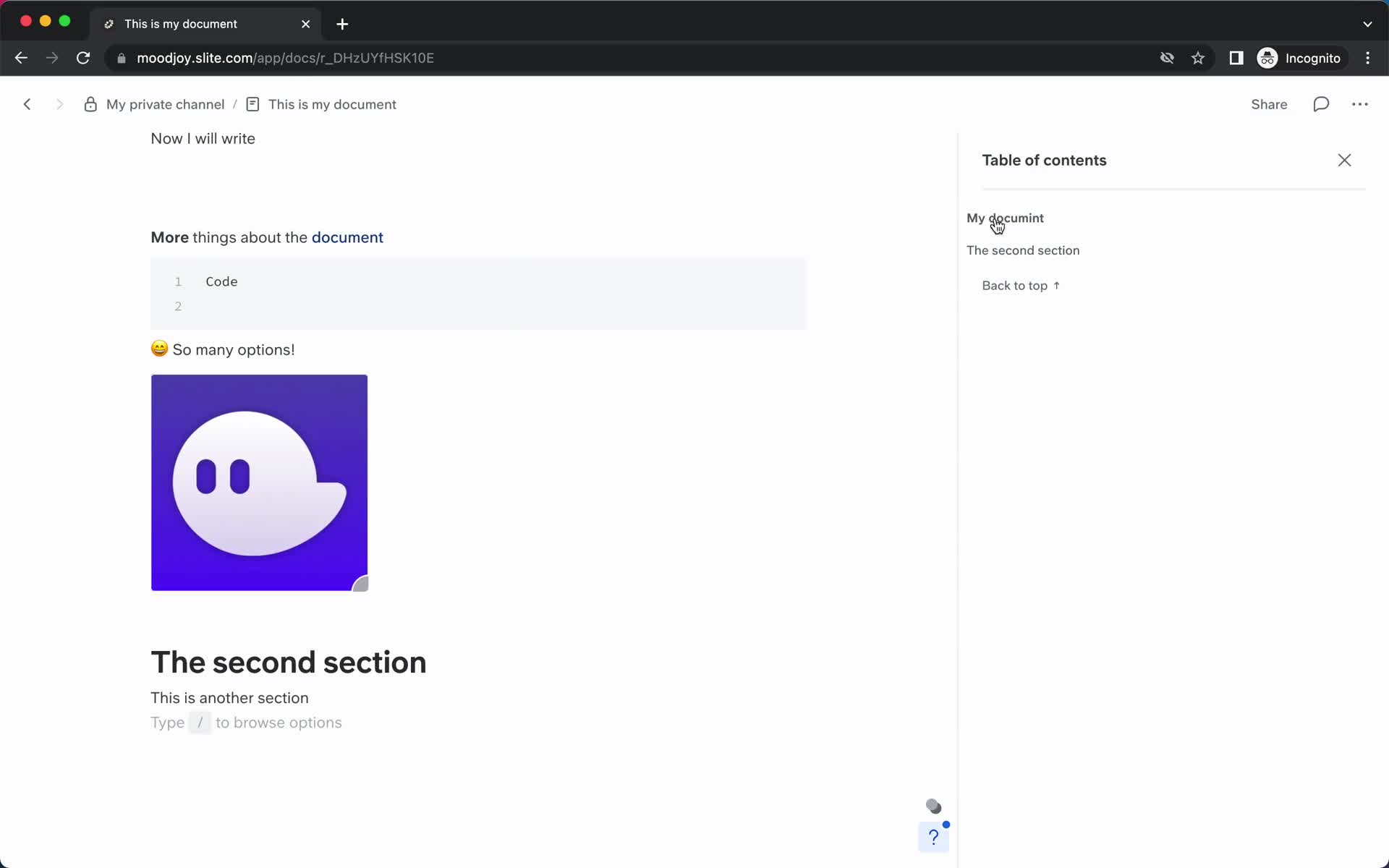
Task: Expand 'My private channel' breadcrumb item
Action: click(165, 104)
